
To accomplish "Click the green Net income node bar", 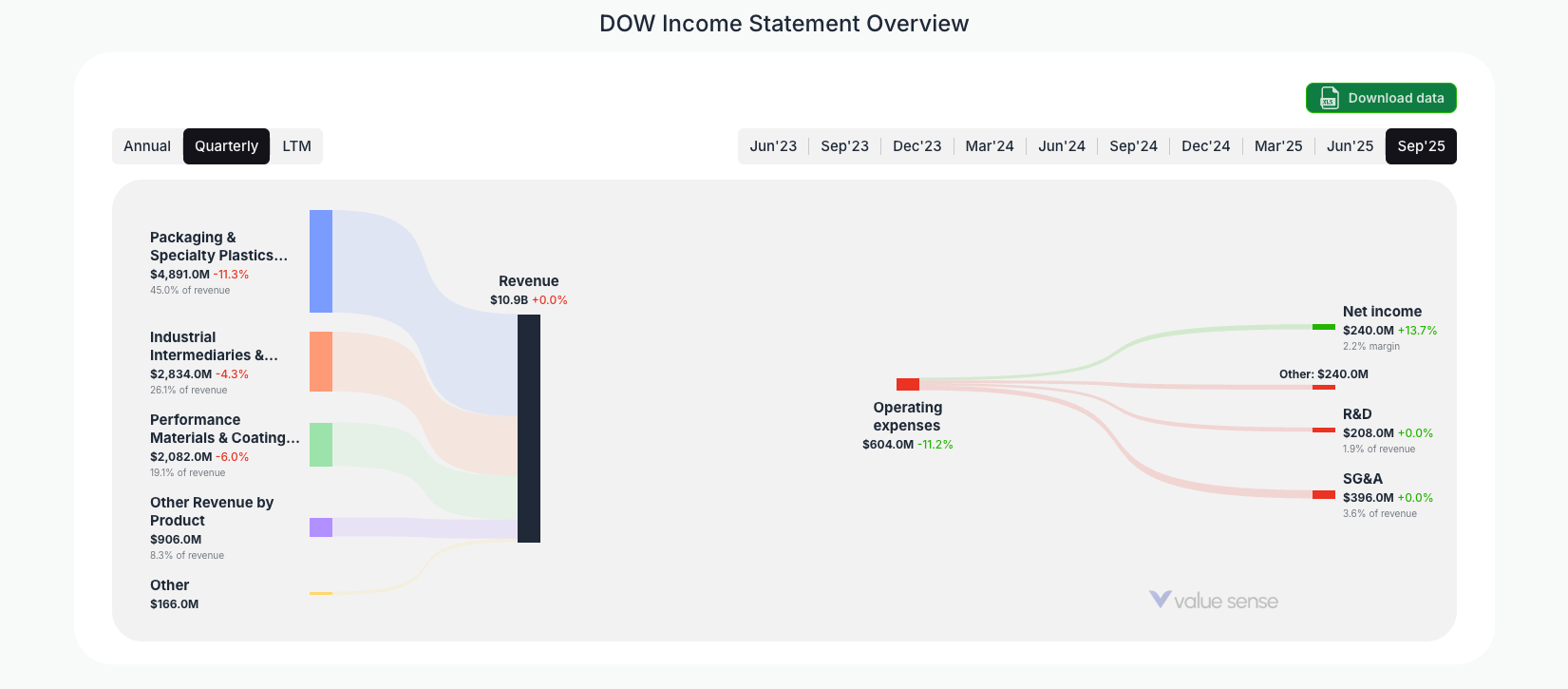I will [1324, 327].
